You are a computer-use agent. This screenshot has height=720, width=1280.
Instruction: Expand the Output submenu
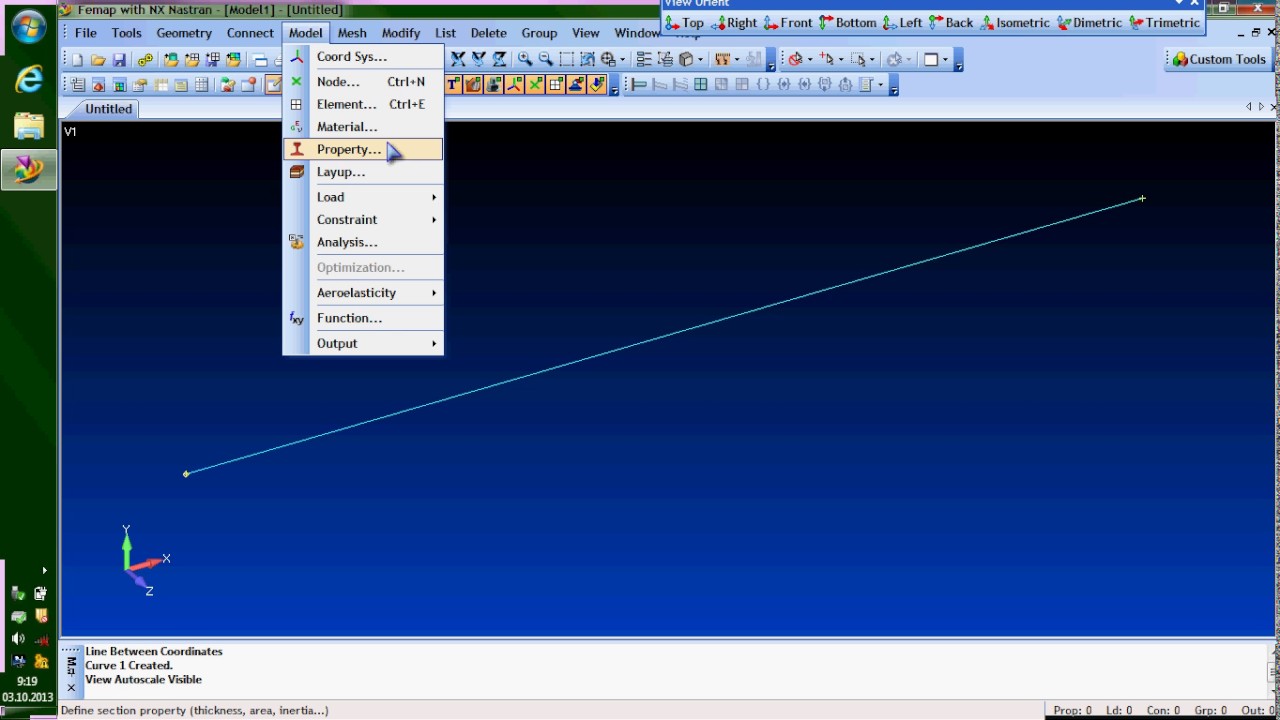point(363,343)
